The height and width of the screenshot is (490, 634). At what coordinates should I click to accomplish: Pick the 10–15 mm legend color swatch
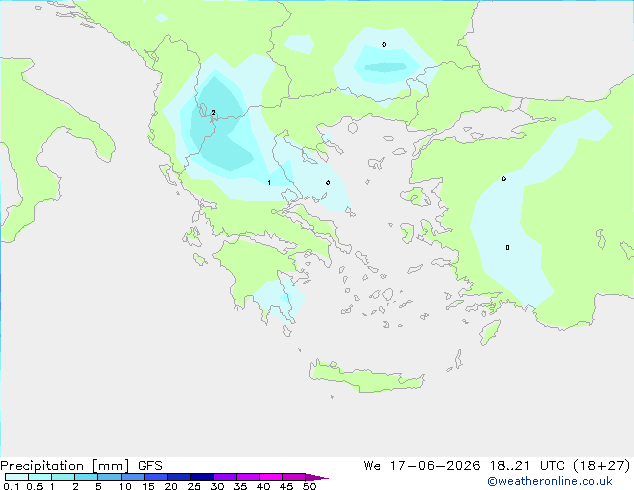pos(133,477)
